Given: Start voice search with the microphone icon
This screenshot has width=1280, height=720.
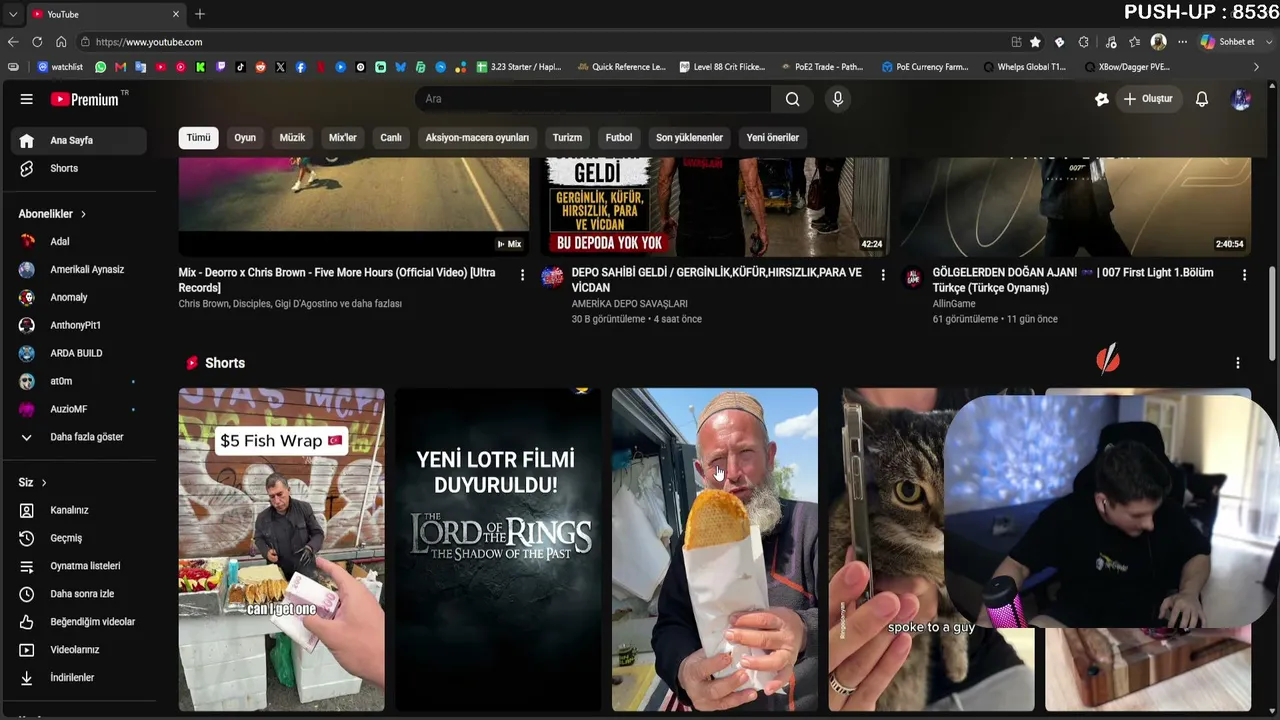Looking at the screenshot, I should [x=838, y=99].
